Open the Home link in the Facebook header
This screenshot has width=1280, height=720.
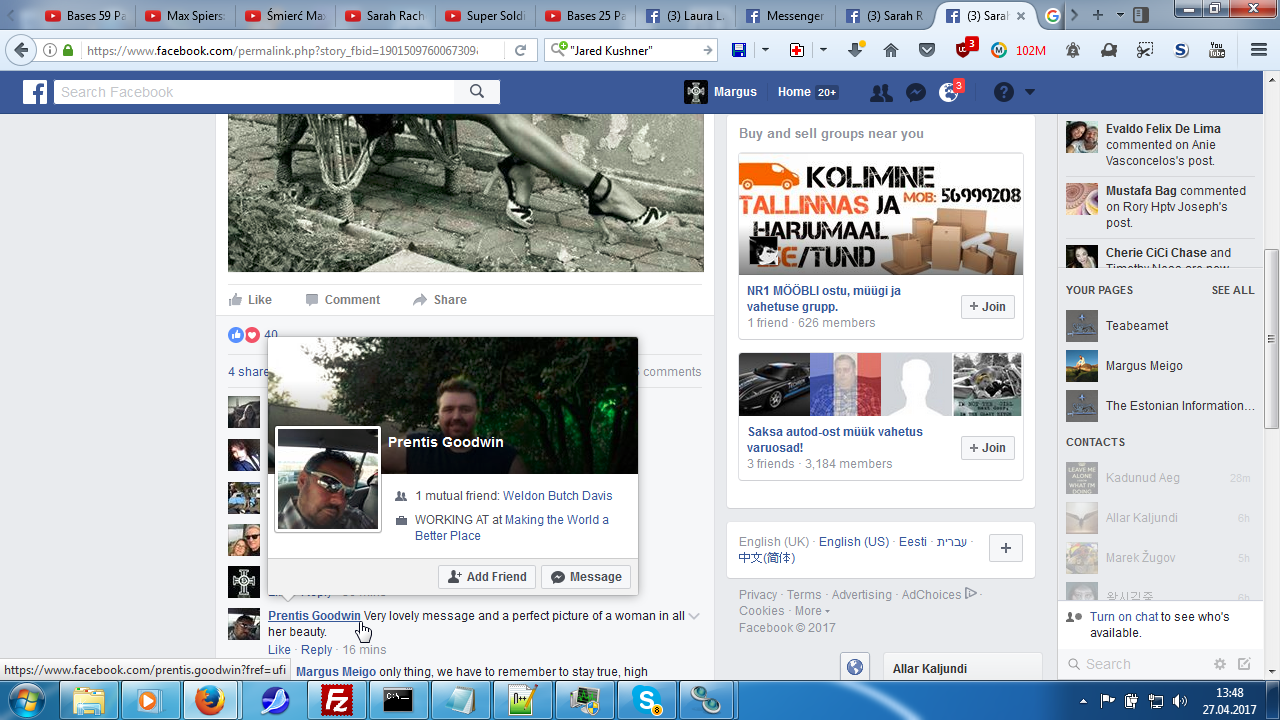coord(794,92)
